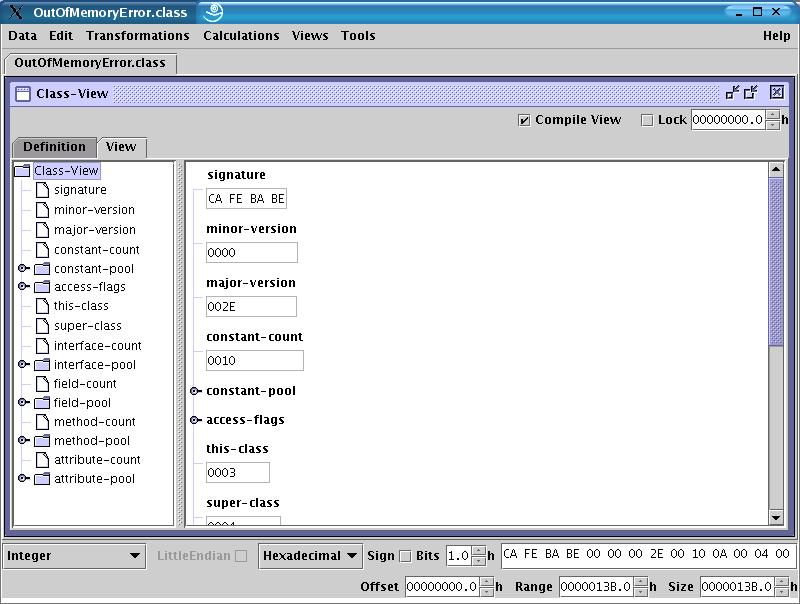Open the Hexadecimal format dropdown

tap(311, 556)
